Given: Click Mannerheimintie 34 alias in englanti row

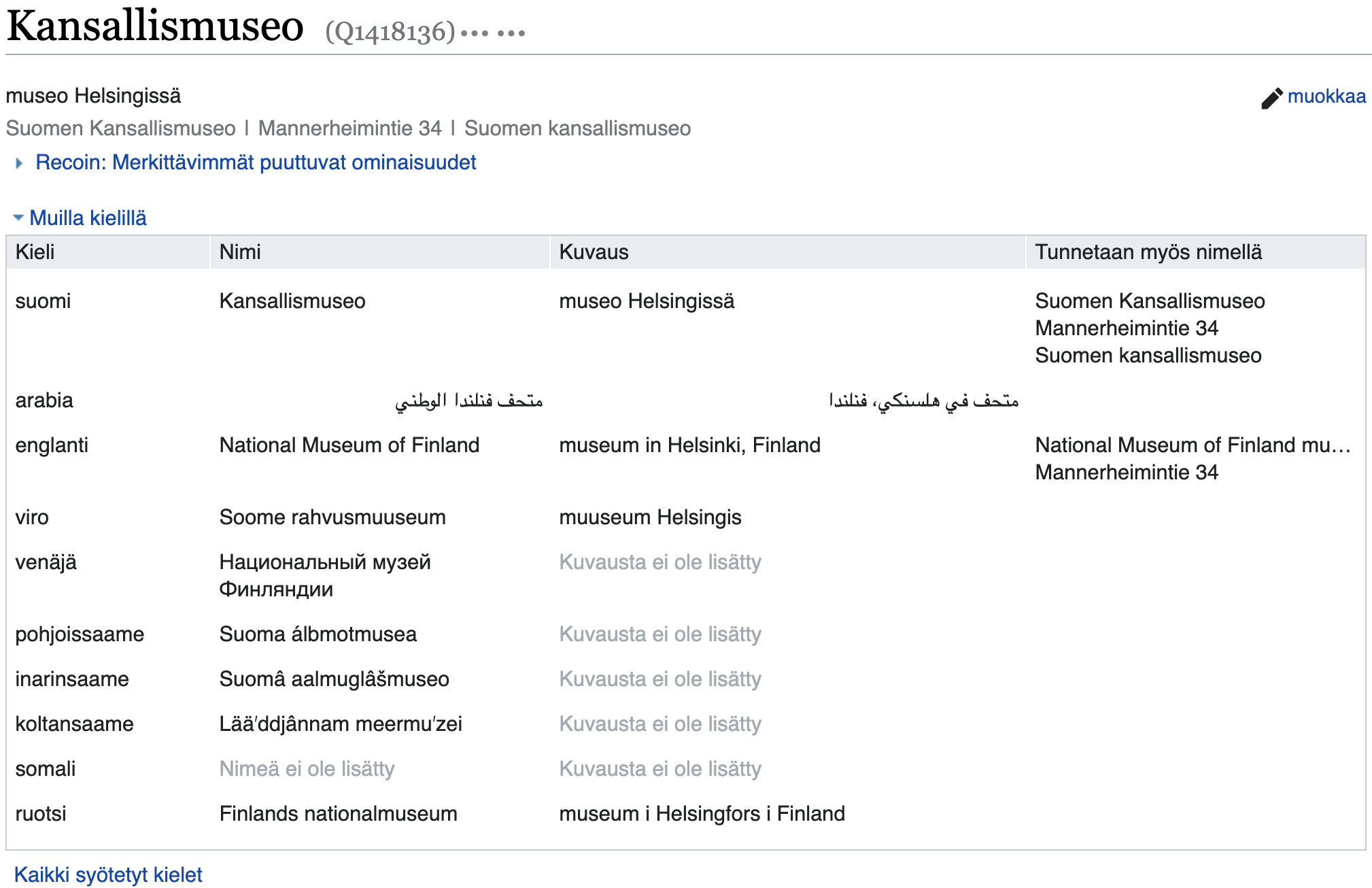Looking at the screenshot, I should pyautogui.click(x=1127, y=473).
